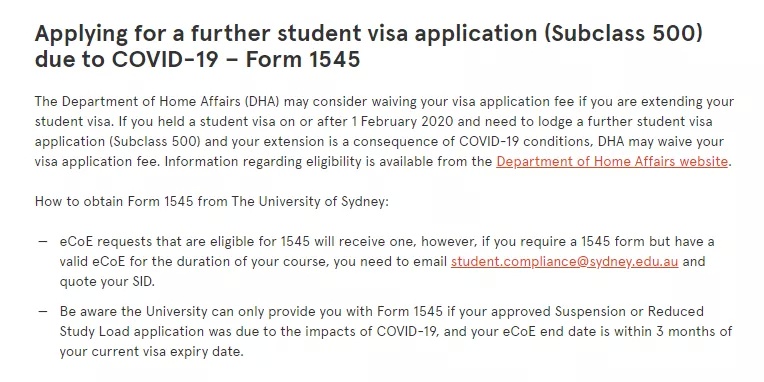Click the words "quote your SID."

tap(107, 282)
